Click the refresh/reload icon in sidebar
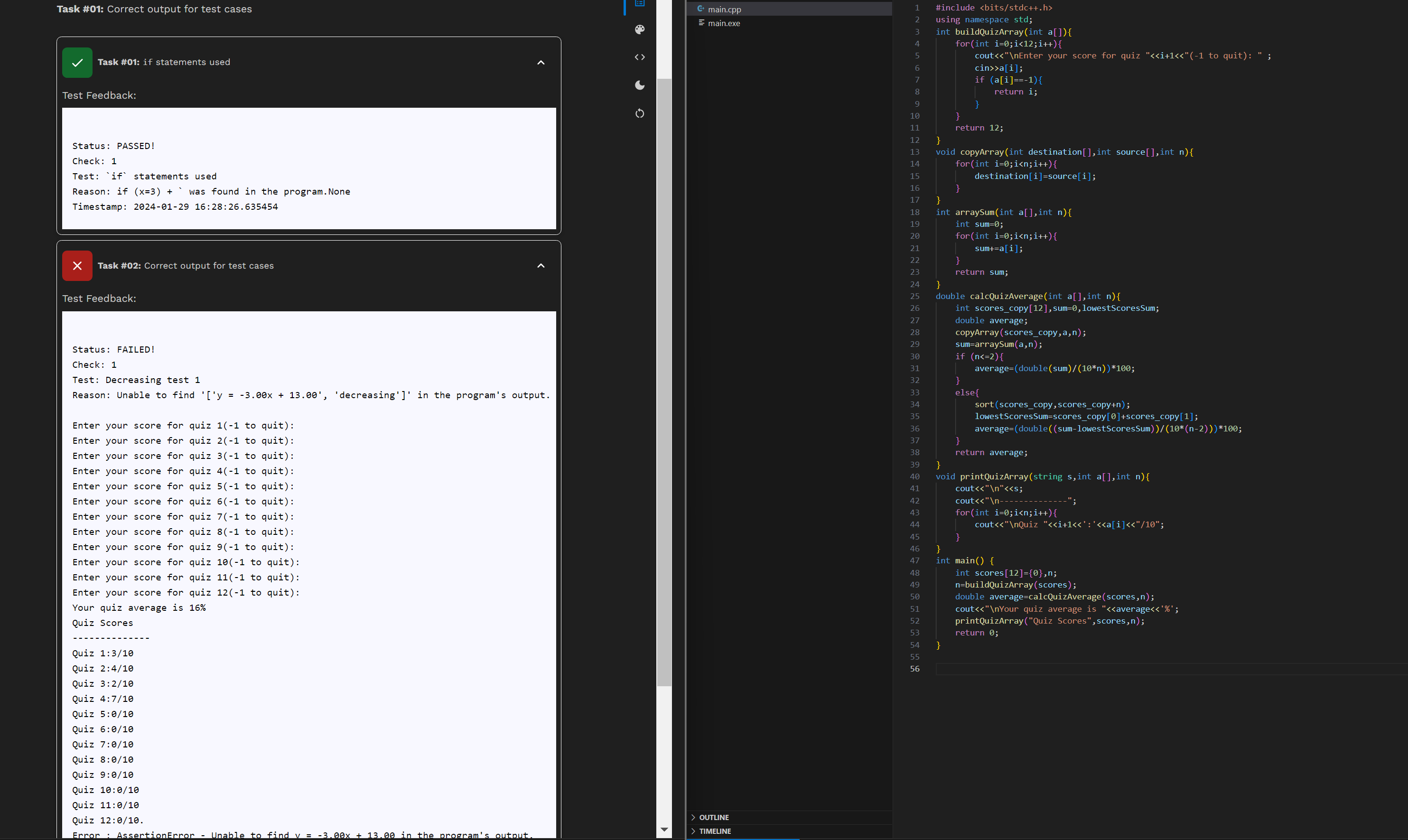The width and height of the screenshot is (1408, 840). [641, 113]
